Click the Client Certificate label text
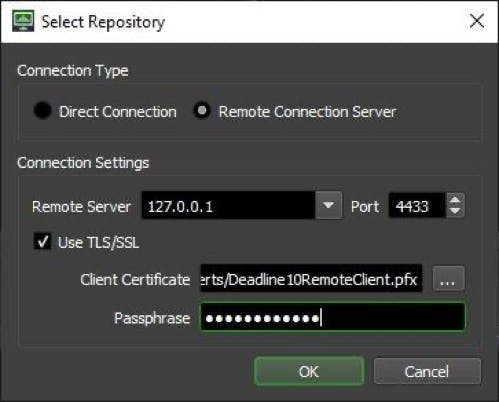The width and height of the screenshot is (499, 402). pyautogui.click(x=135, y=279)
